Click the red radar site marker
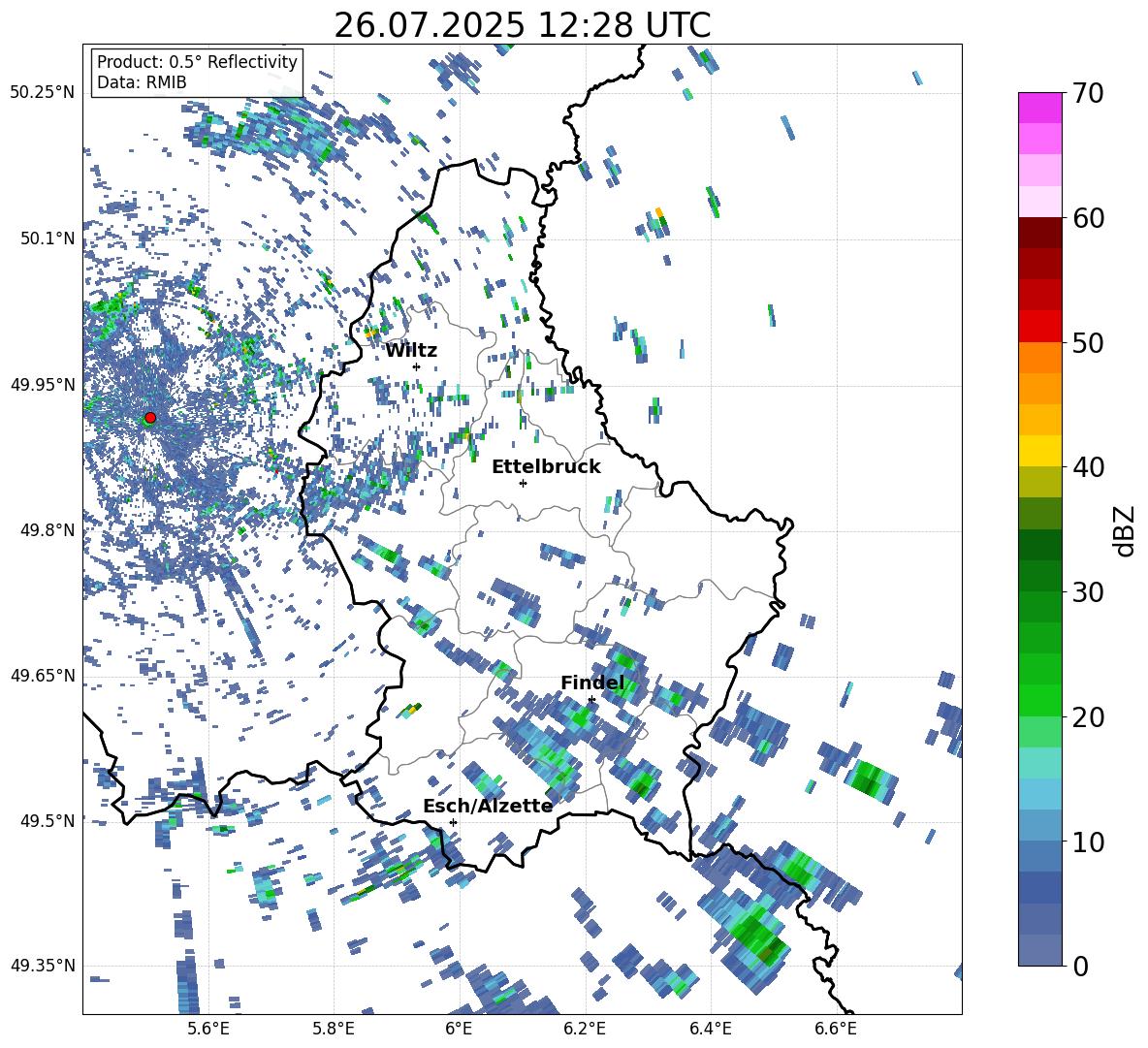The height and width of the screenshot is (1048, 1148). click(150, 418)
